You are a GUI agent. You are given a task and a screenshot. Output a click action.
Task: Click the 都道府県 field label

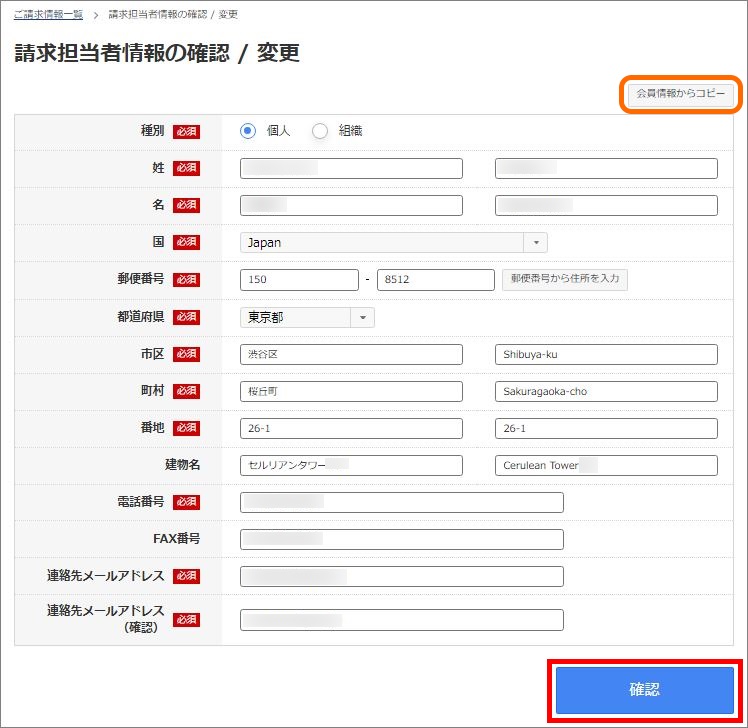pos(141,316)
